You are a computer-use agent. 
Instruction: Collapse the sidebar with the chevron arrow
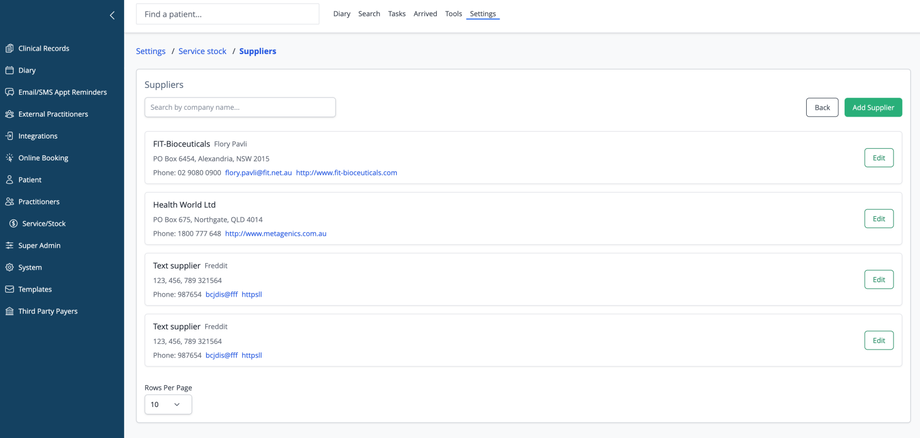112,15
